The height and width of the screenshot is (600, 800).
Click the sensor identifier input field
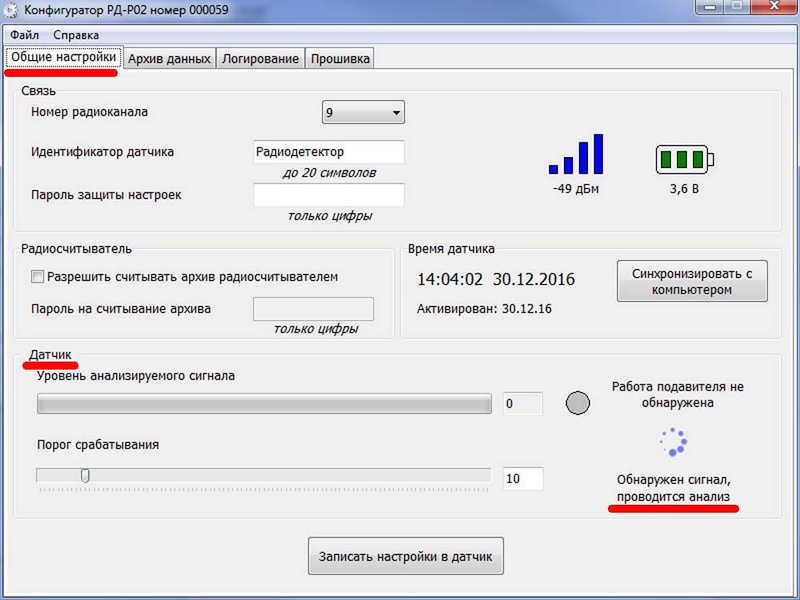329,152
